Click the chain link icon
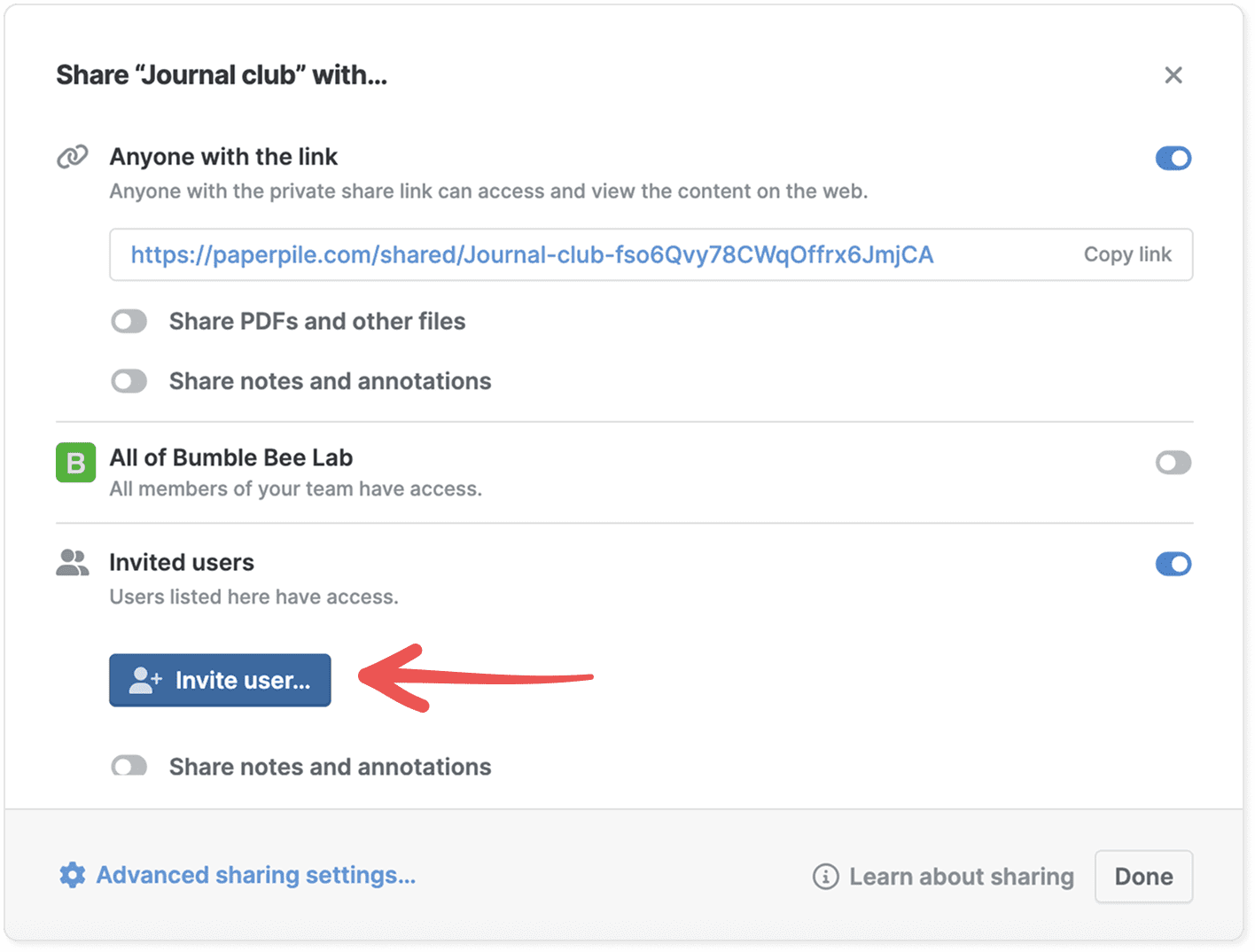 coord(73,157)
